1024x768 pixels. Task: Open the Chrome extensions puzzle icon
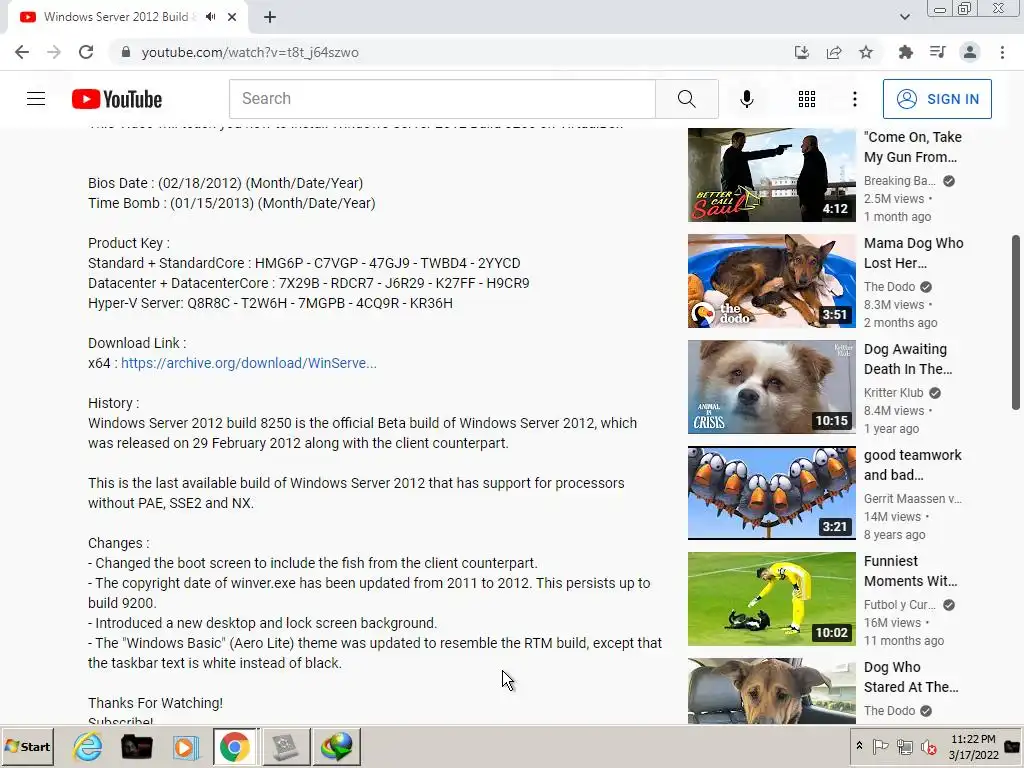click(x=905, y=52)
